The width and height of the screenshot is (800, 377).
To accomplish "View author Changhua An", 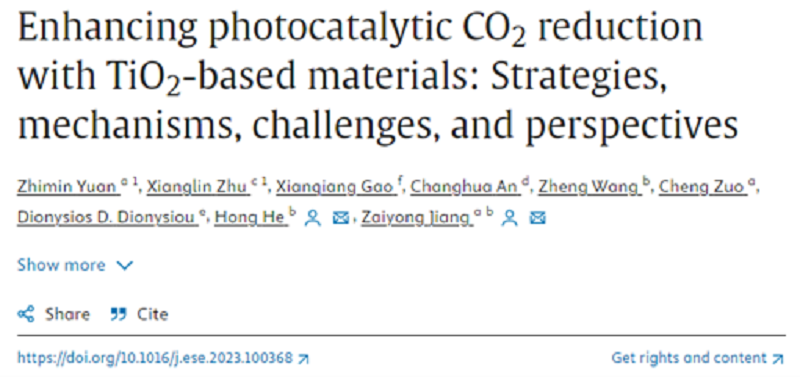I will click(465, 187).
